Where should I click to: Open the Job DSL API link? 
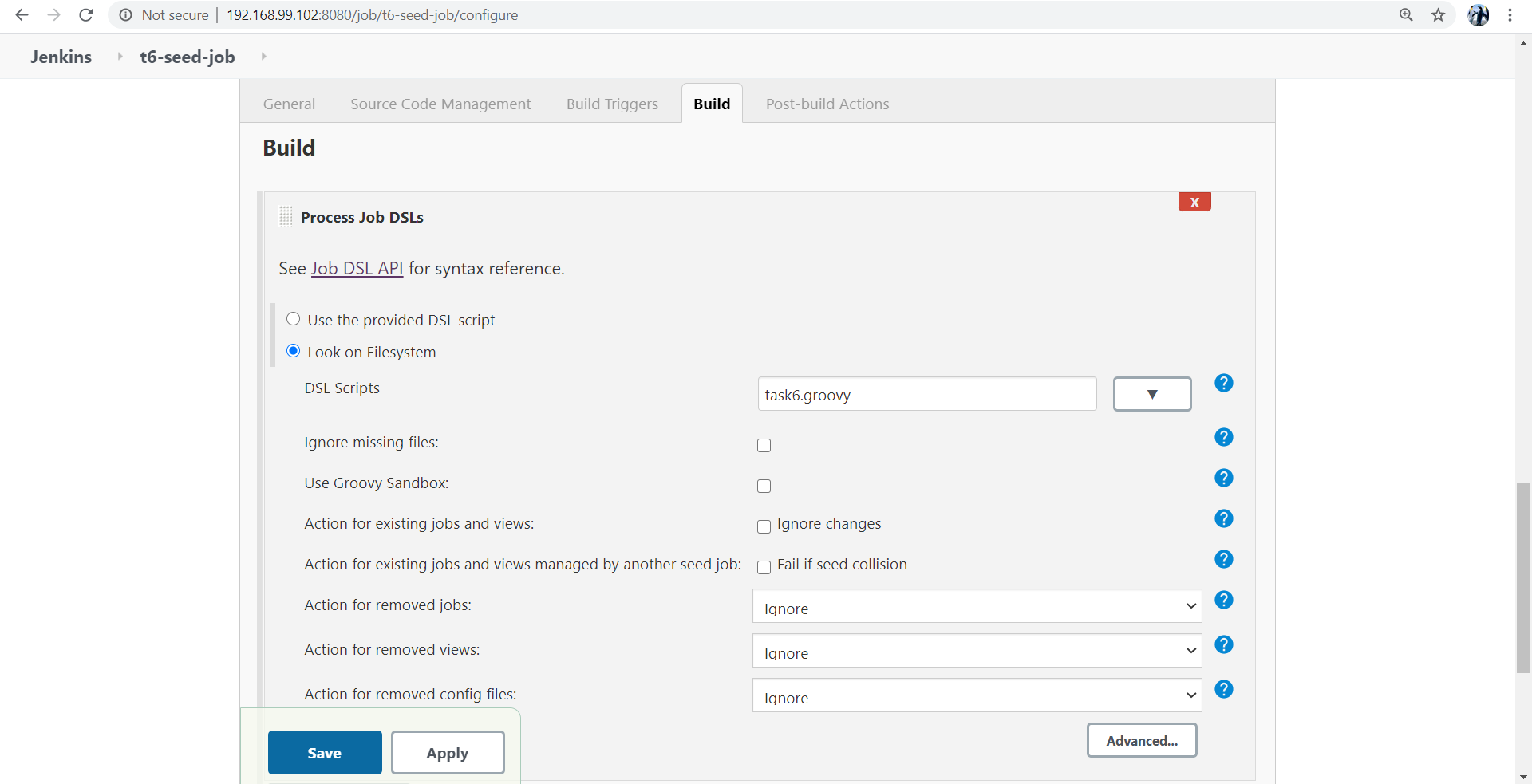coord(357,268)
